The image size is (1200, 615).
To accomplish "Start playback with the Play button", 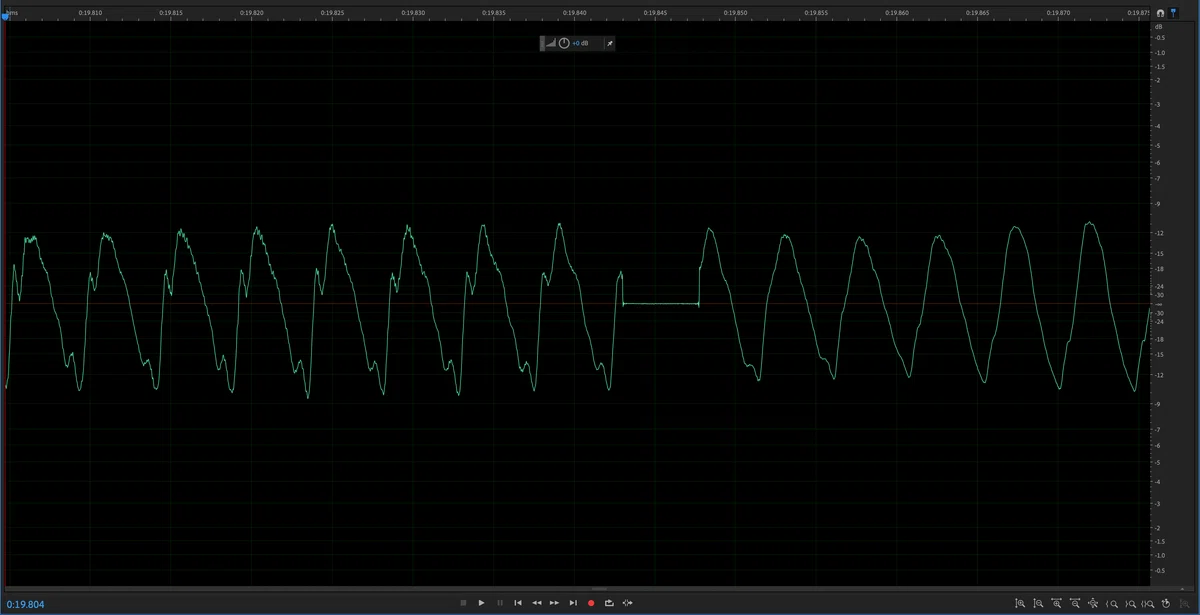I will click(481, 603).
